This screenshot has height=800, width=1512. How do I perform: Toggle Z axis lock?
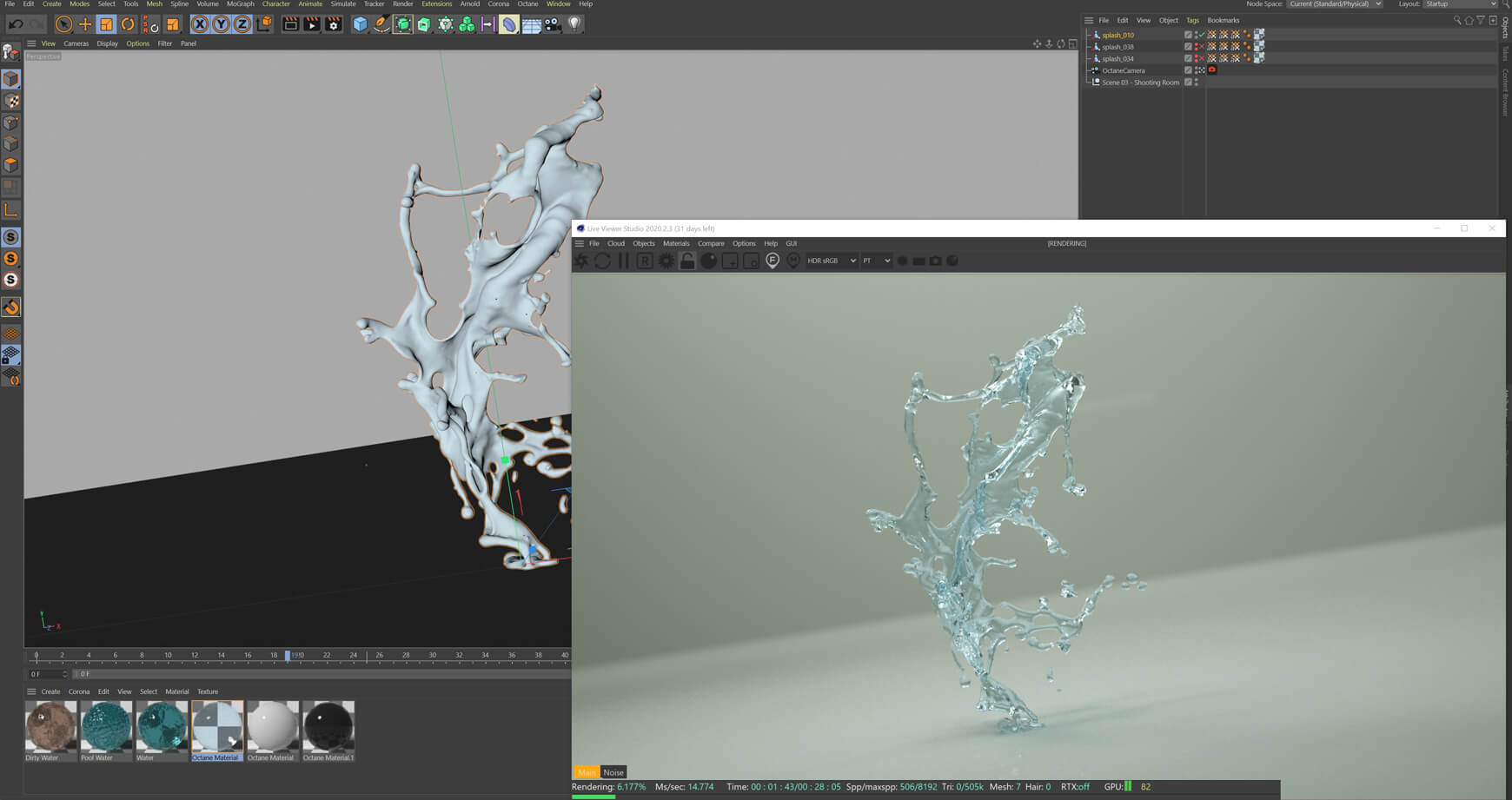pos(242,24)
